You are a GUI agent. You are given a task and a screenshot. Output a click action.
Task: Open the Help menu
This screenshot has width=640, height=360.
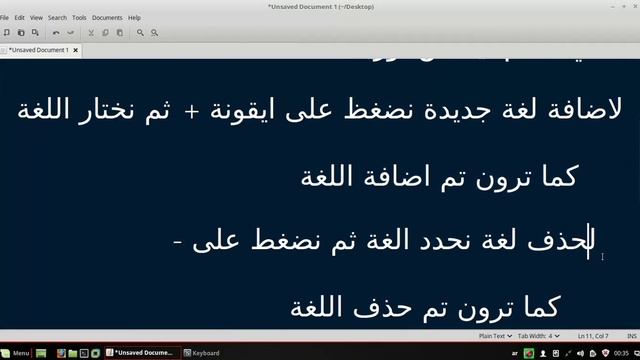134,18
